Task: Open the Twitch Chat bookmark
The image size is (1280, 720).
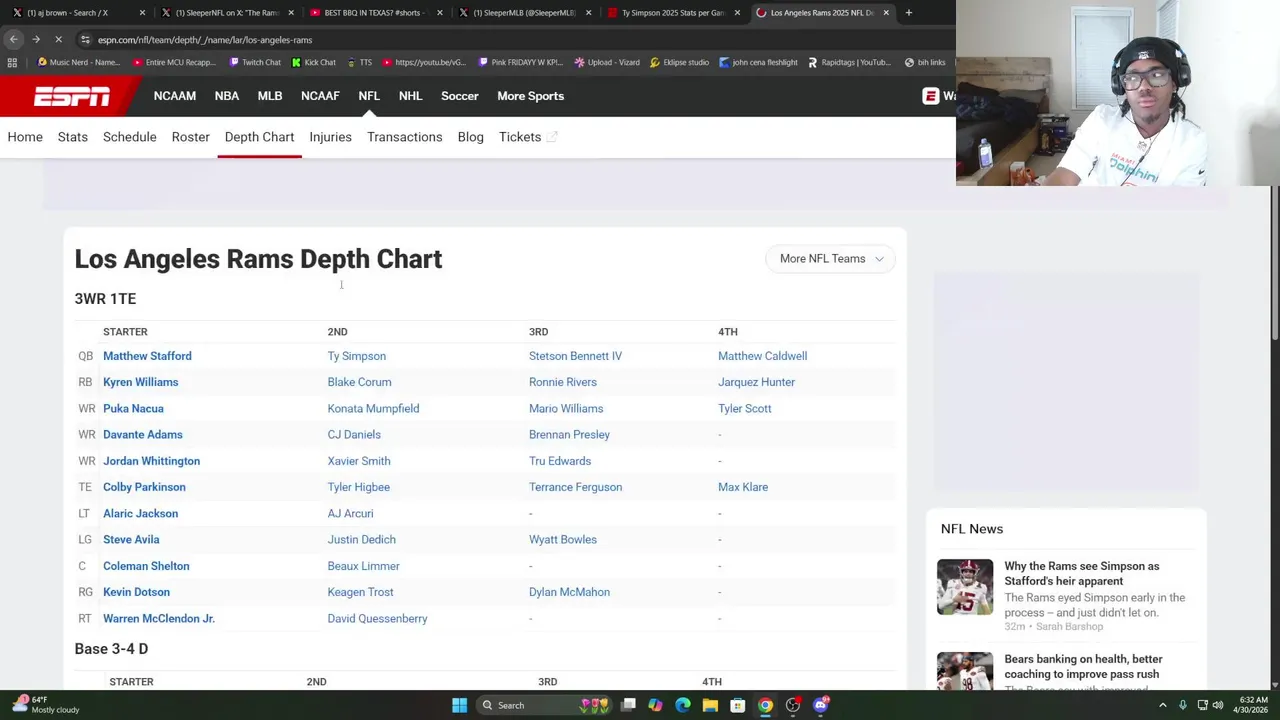Action: tap(255, 62)
